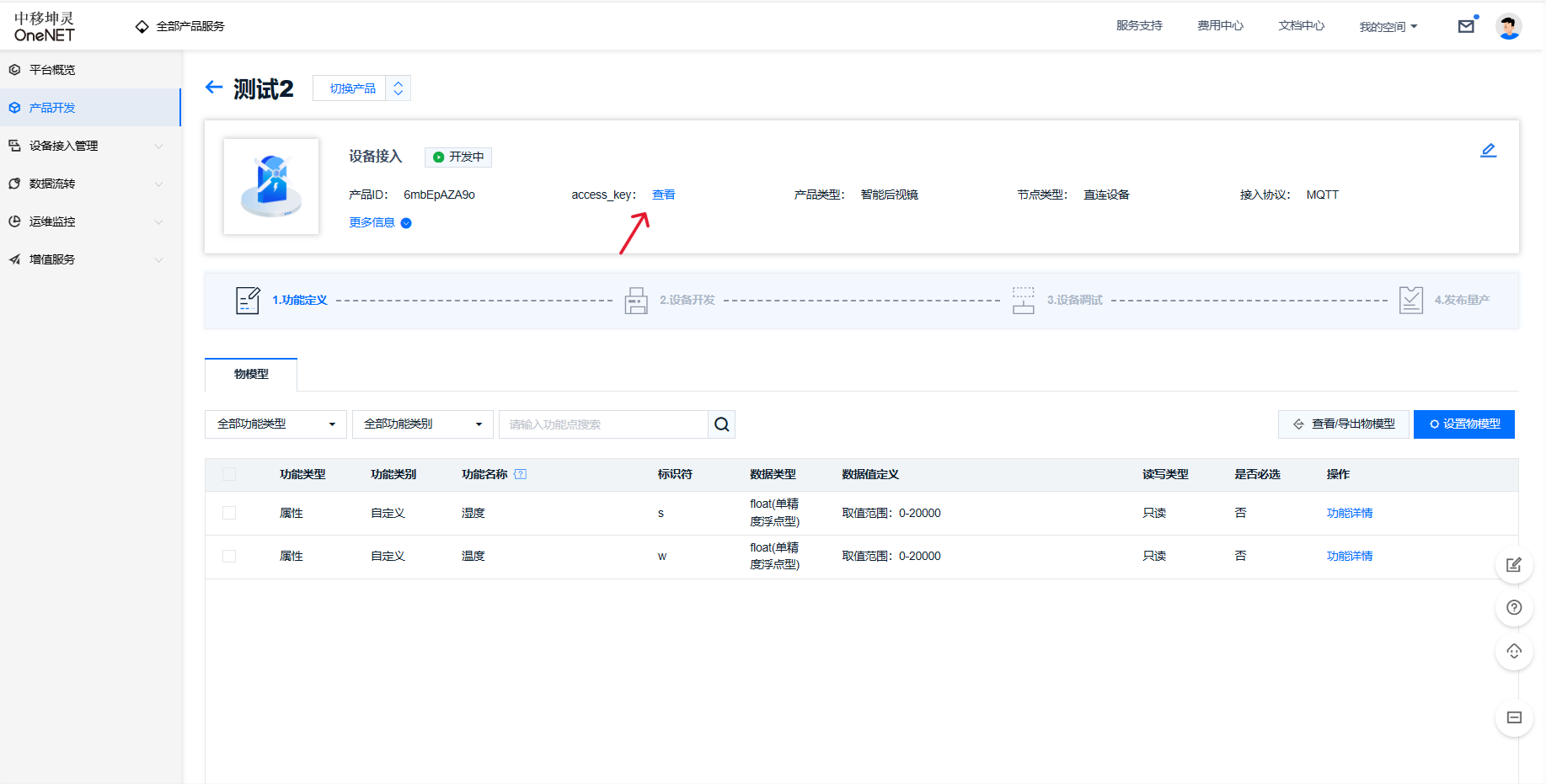Toggle the select-all checkbox in table header
Image resolution: width=1546 pixels, height=784 pixels.
coord(229,474)
